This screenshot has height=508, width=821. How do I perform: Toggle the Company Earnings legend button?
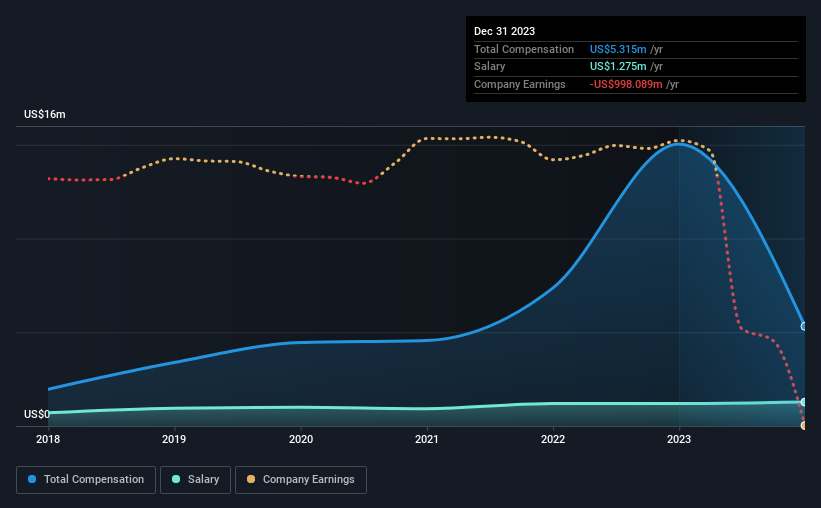pyautogui.click(x=301, y=480)
